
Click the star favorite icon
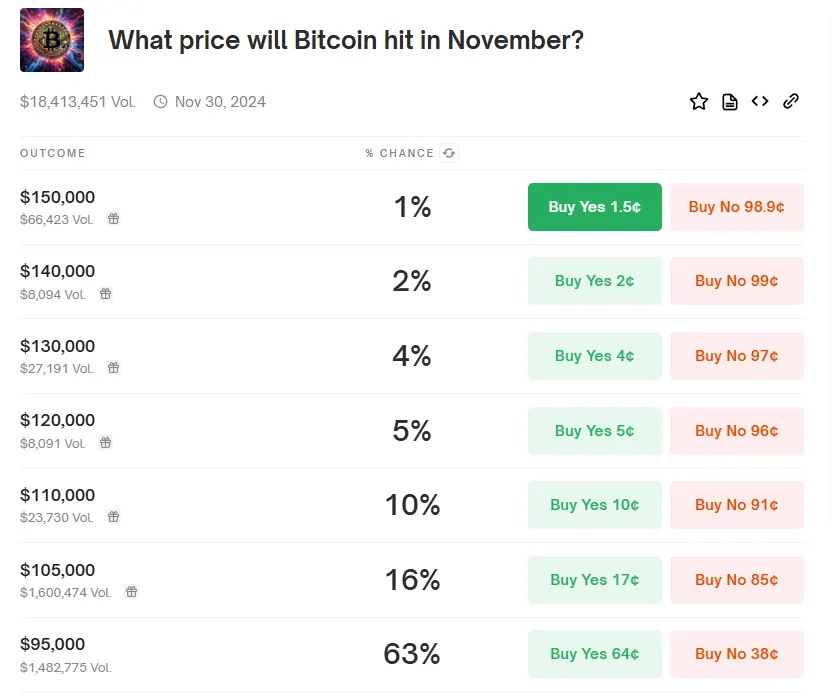coord(699,101)
